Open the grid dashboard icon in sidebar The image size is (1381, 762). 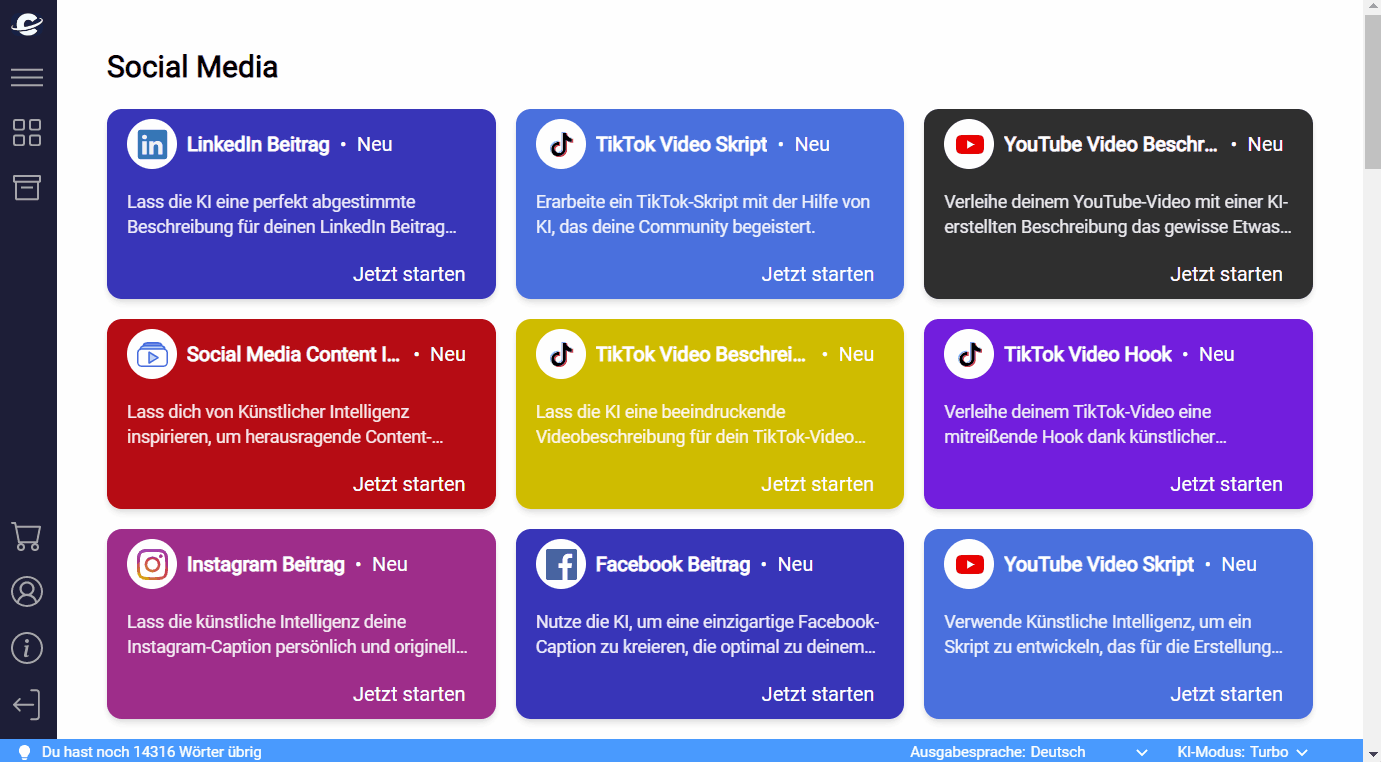coord(27,132)
